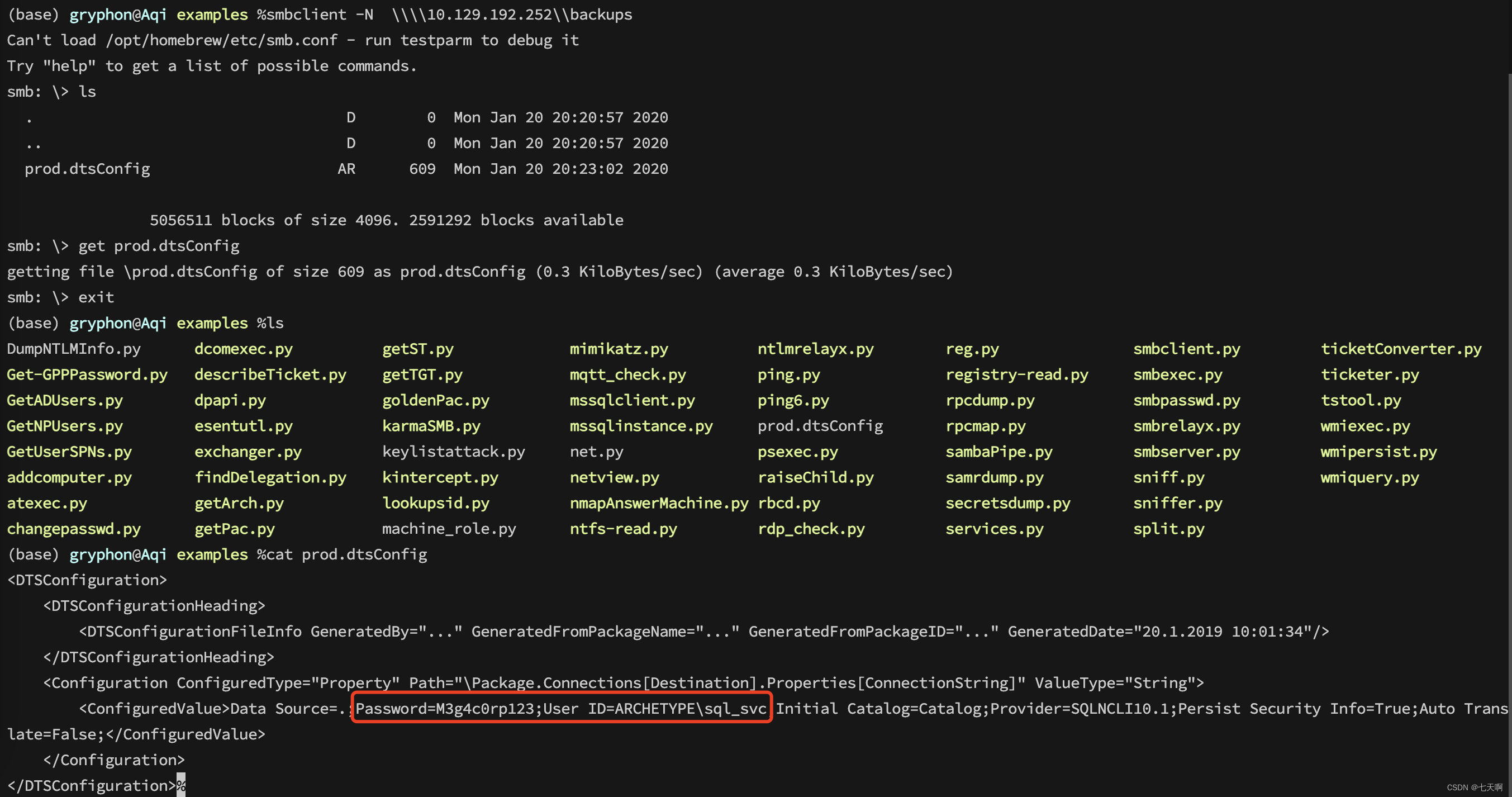Image resolution: width=1512 pixels, height=797 pixels.
Task: Click psexec.py file name
Action: (798, 452)
